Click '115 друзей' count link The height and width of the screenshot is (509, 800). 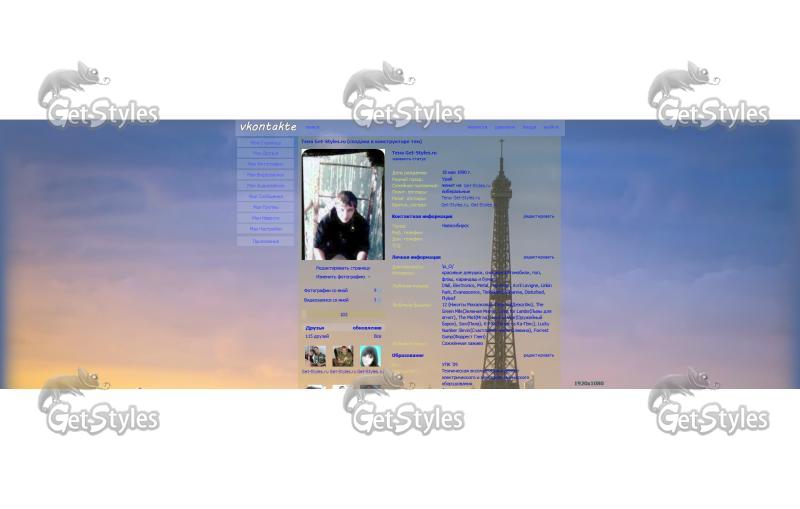pos(317,337)
